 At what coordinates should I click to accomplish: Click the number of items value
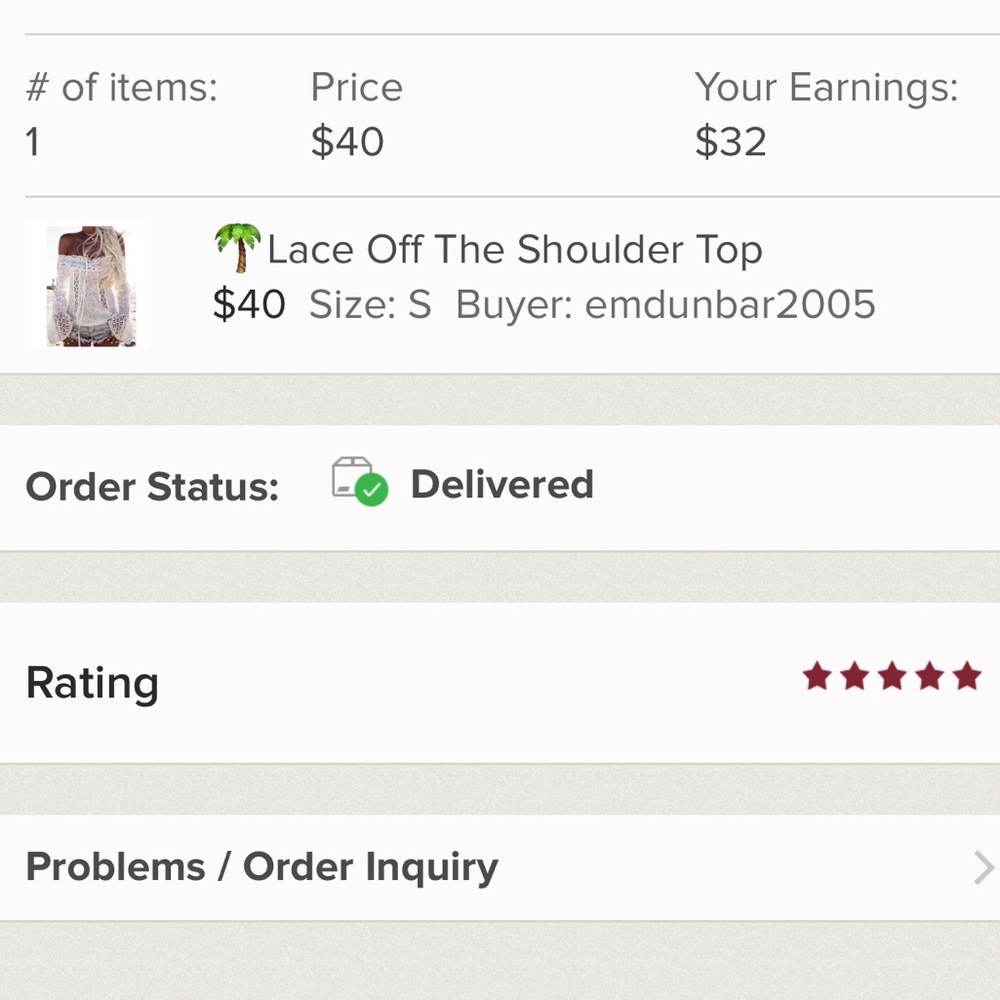(x=33, y=142)
